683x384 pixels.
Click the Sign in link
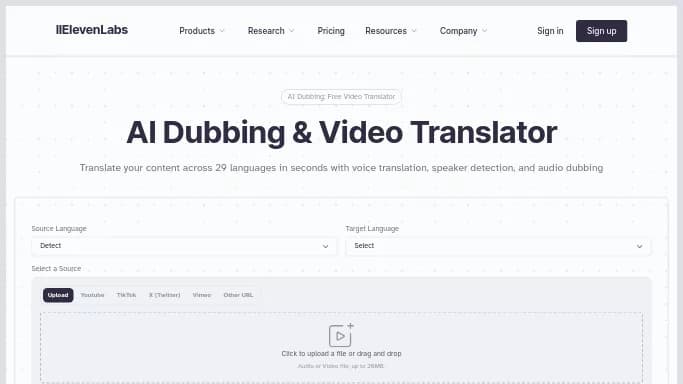pyautogui.click(x=550, y=31)
